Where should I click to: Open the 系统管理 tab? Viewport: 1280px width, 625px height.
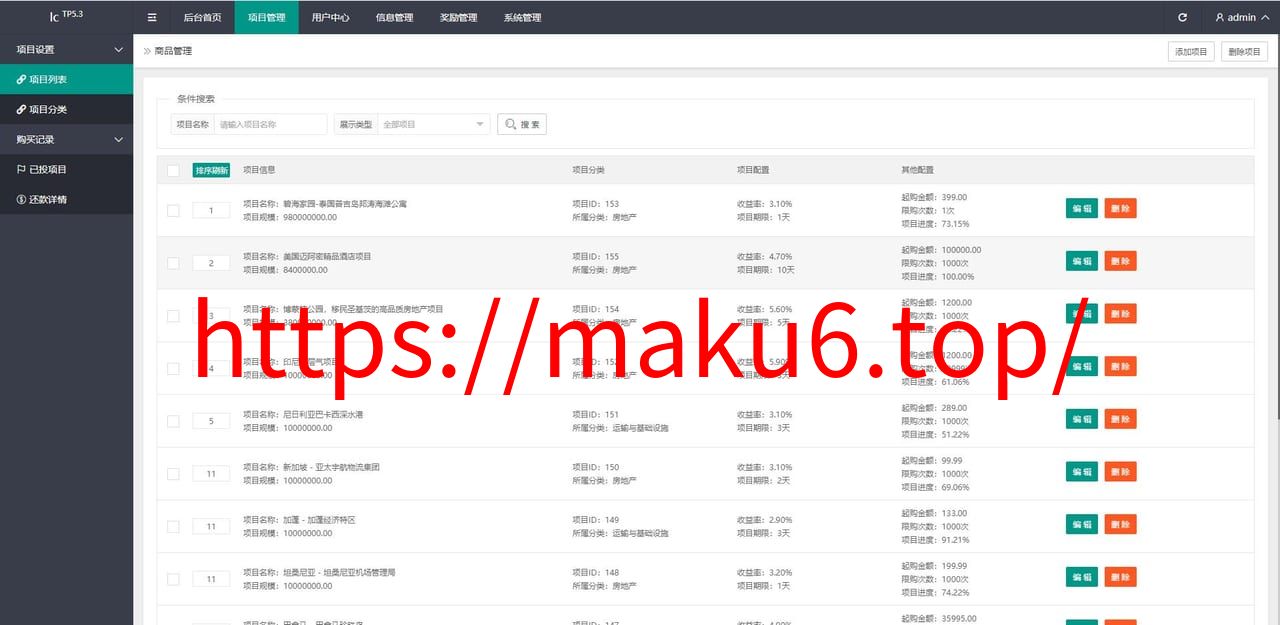522,17
